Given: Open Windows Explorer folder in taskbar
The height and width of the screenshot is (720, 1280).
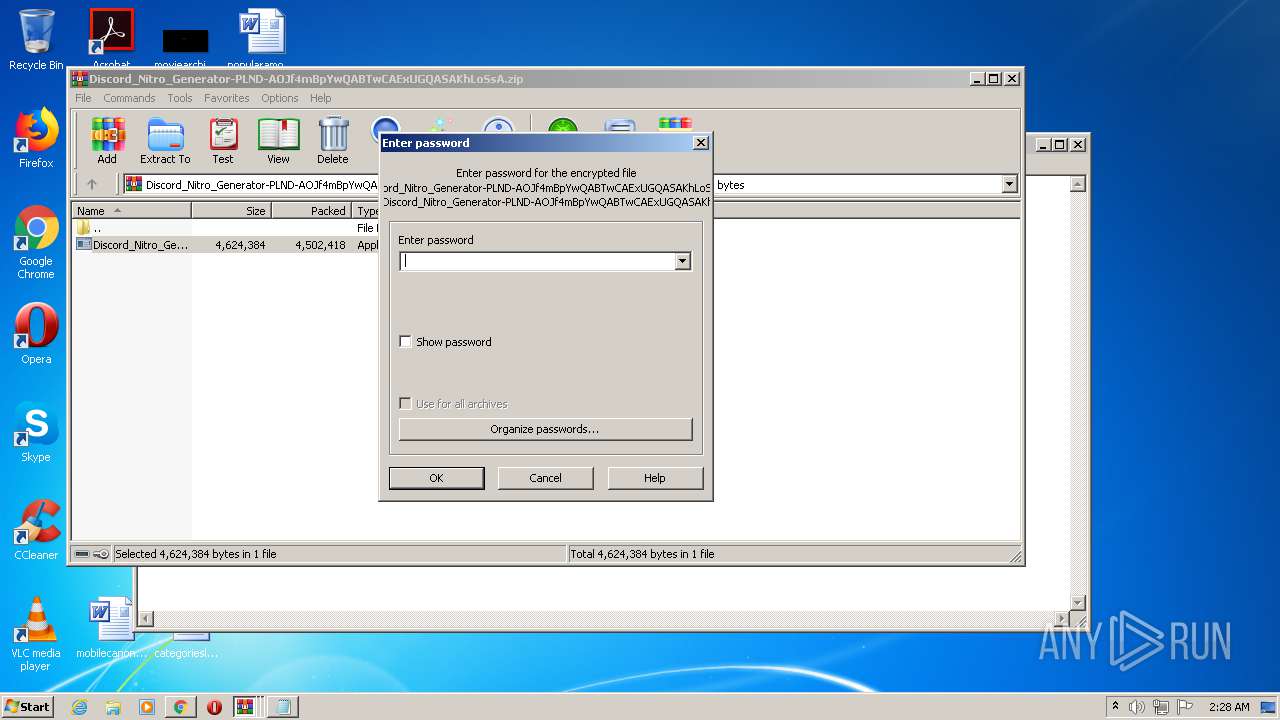Looking at the screenshot, I should pyautogui.click(x=113, y=707).
